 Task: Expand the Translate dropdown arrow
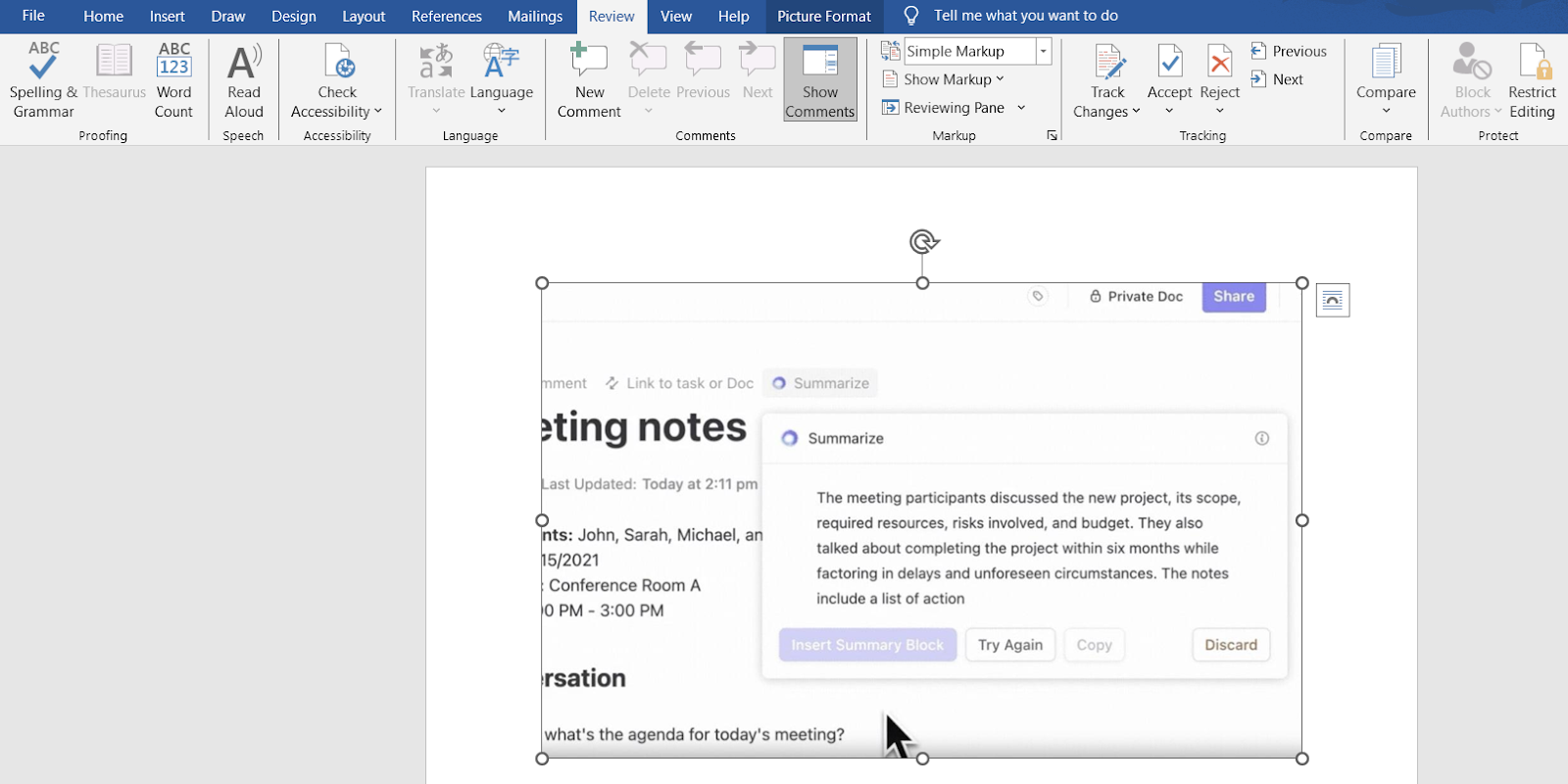436,112
